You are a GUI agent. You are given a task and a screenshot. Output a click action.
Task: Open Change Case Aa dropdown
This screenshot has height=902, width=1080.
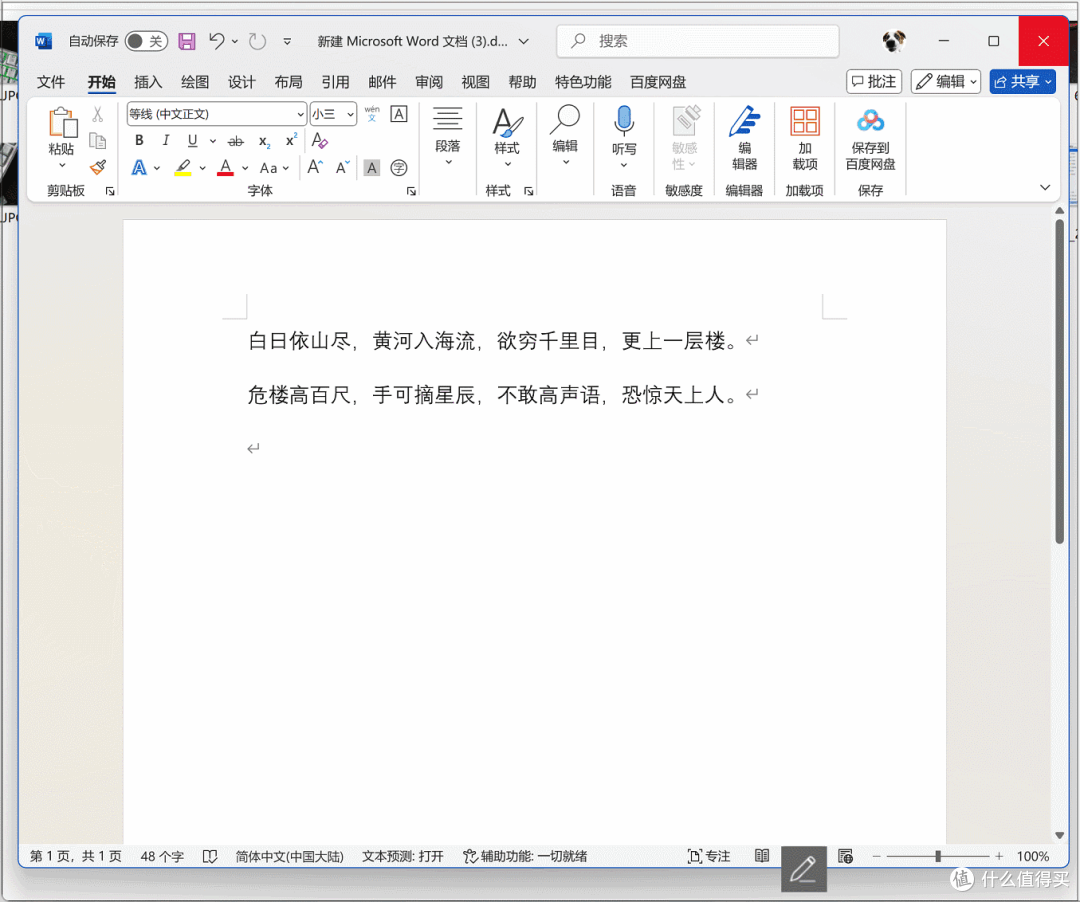[274, 168]
